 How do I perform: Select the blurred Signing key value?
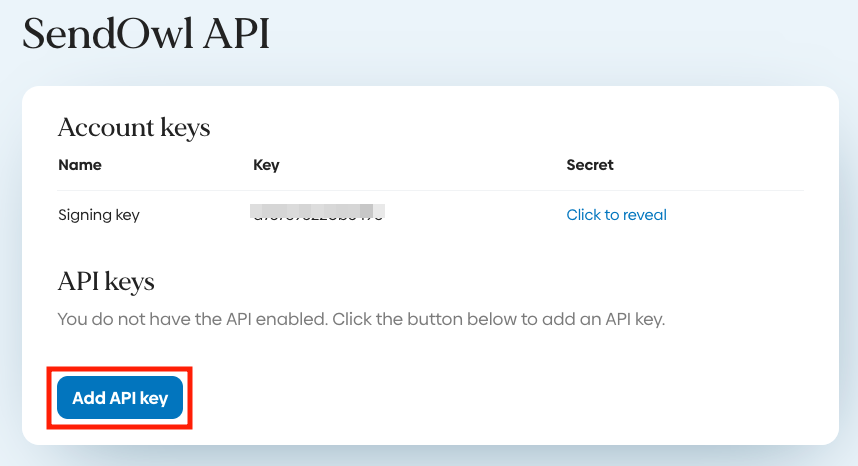pos(317,212)
